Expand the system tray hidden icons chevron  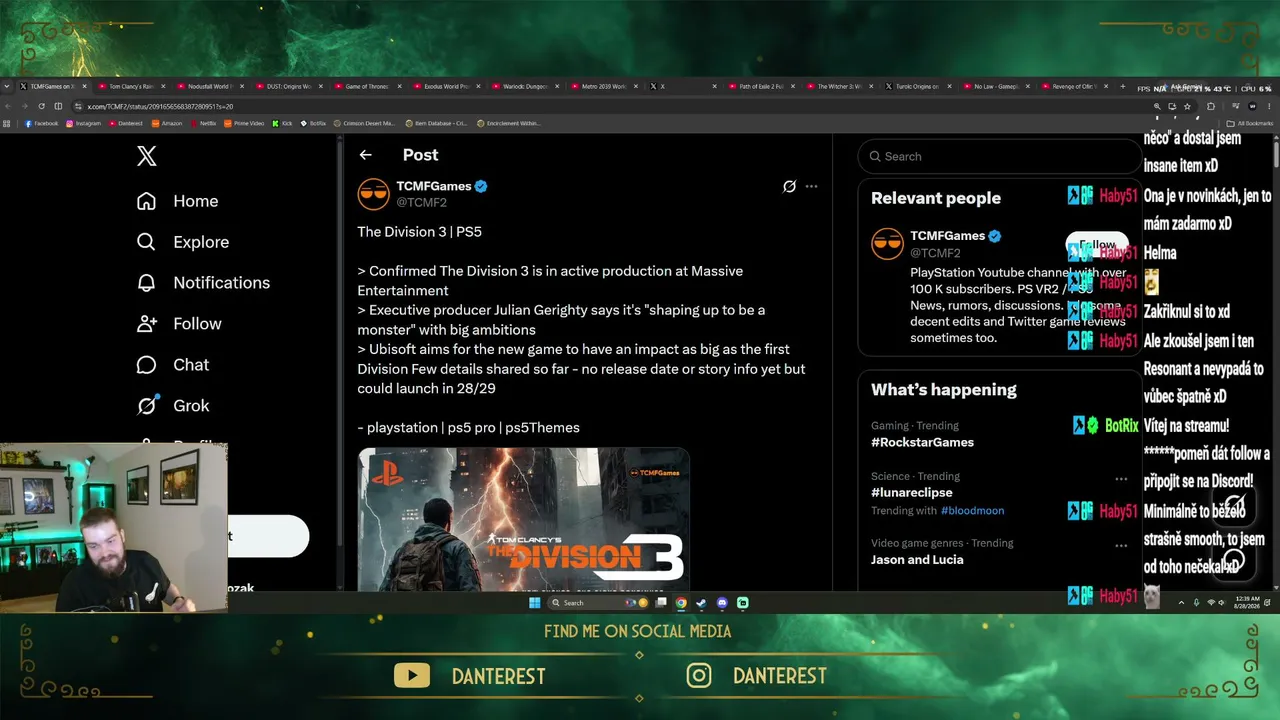click(x=1181, y=603)
